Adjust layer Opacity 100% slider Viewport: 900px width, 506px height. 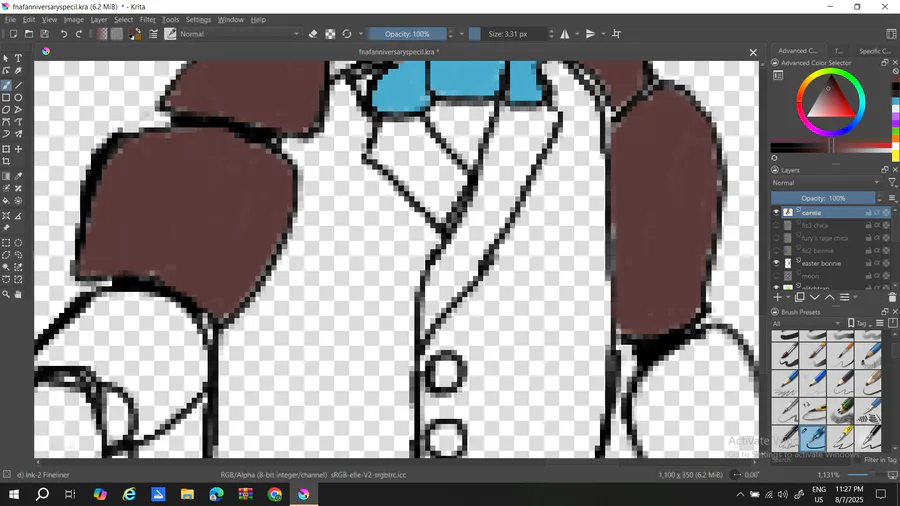(x=823, y=198)
